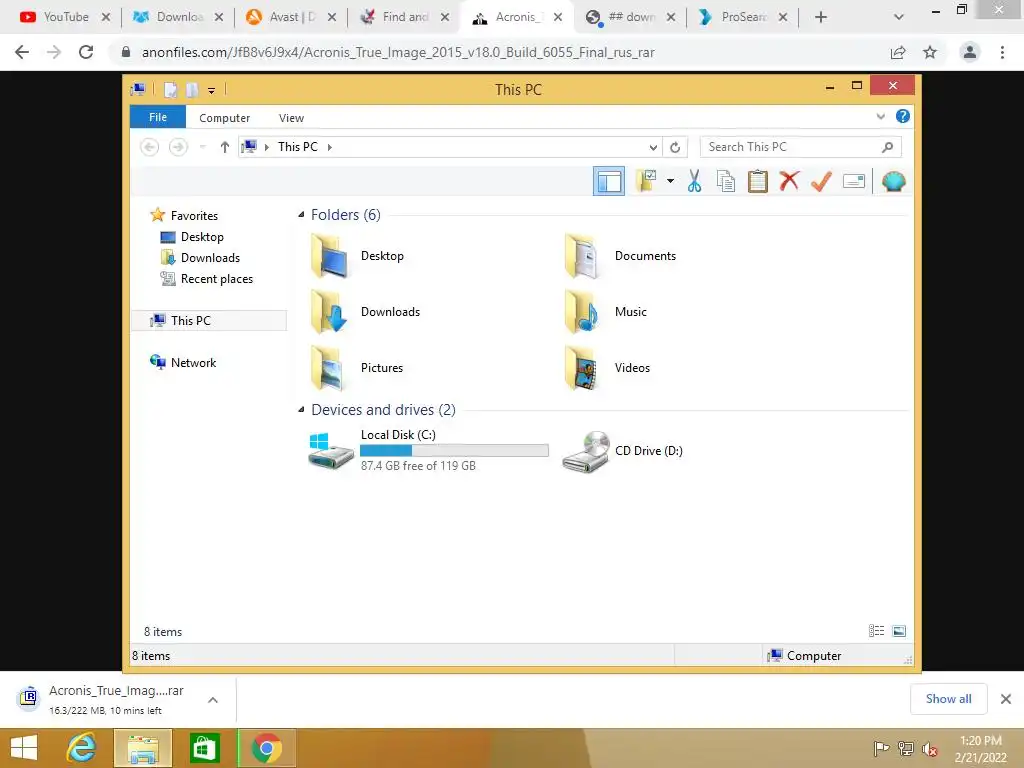This screenshot has width=1024, height=768.
Task: Click Explorer Back arrow button
Action: click(x=150, y=147)
